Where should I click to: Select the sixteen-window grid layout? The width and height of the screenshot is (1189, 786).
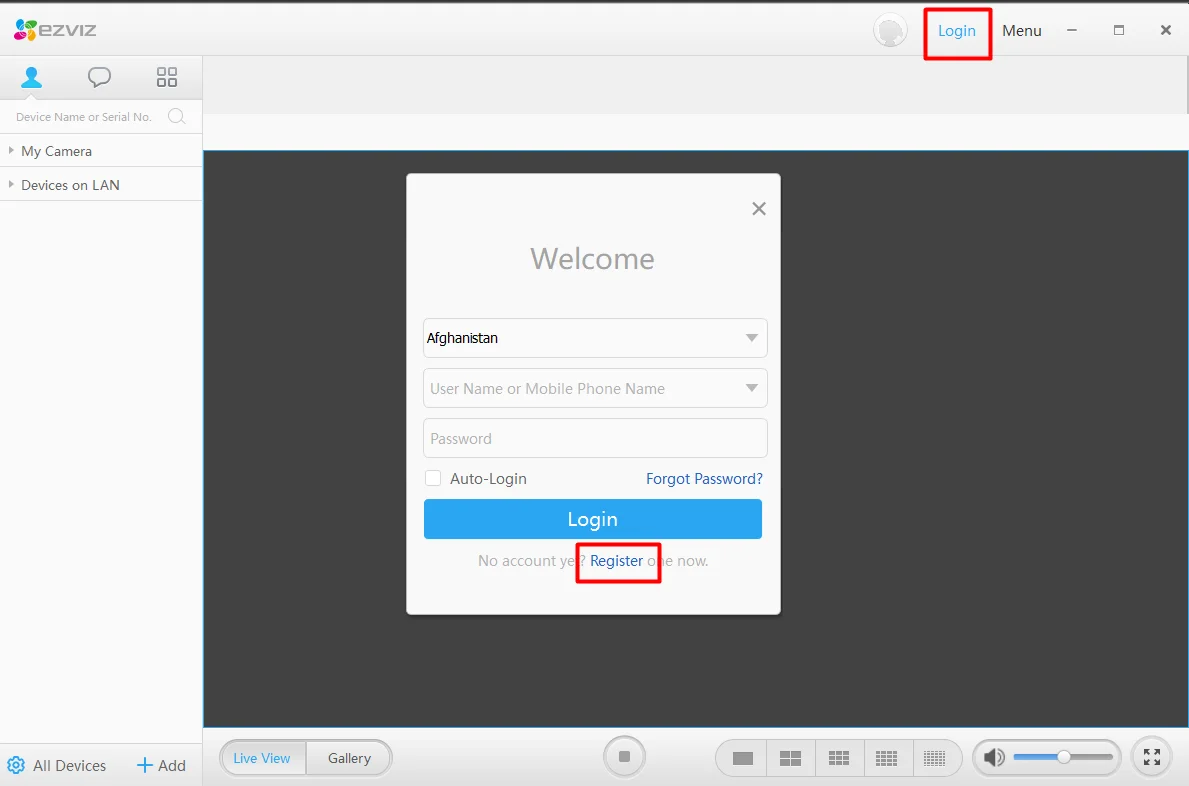tap(887, 759)
